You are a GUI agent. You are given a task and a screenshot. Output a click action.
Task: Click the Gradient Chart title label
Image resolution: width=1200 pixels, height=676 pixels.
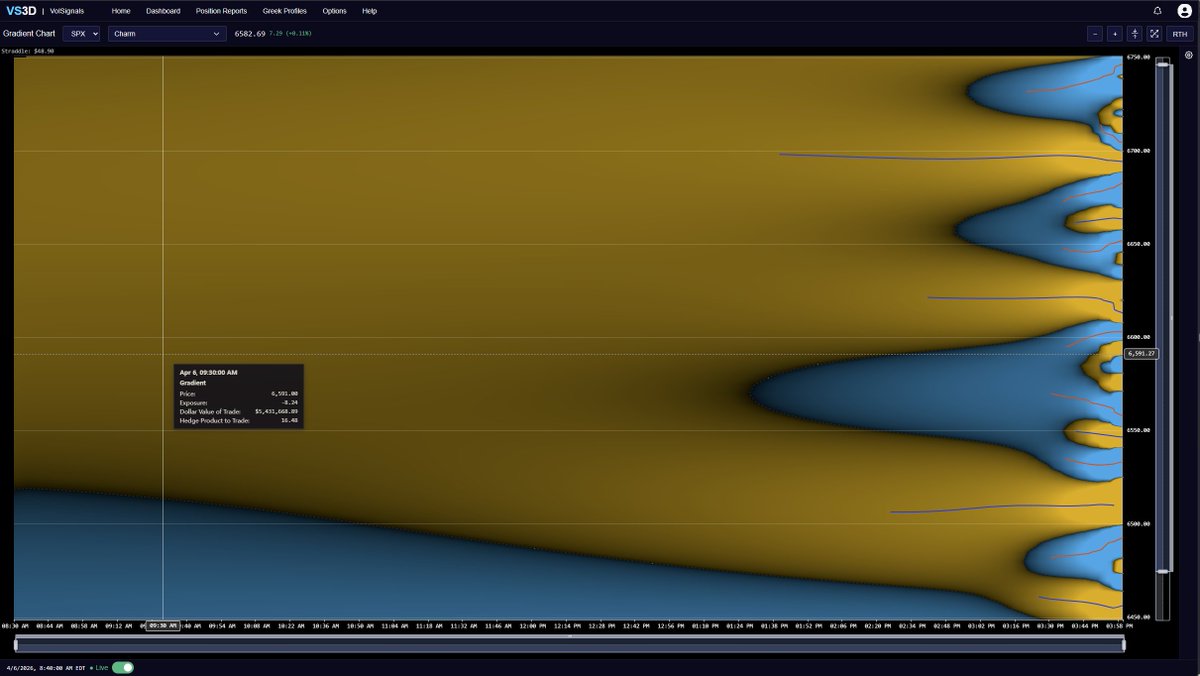(29, 33)
